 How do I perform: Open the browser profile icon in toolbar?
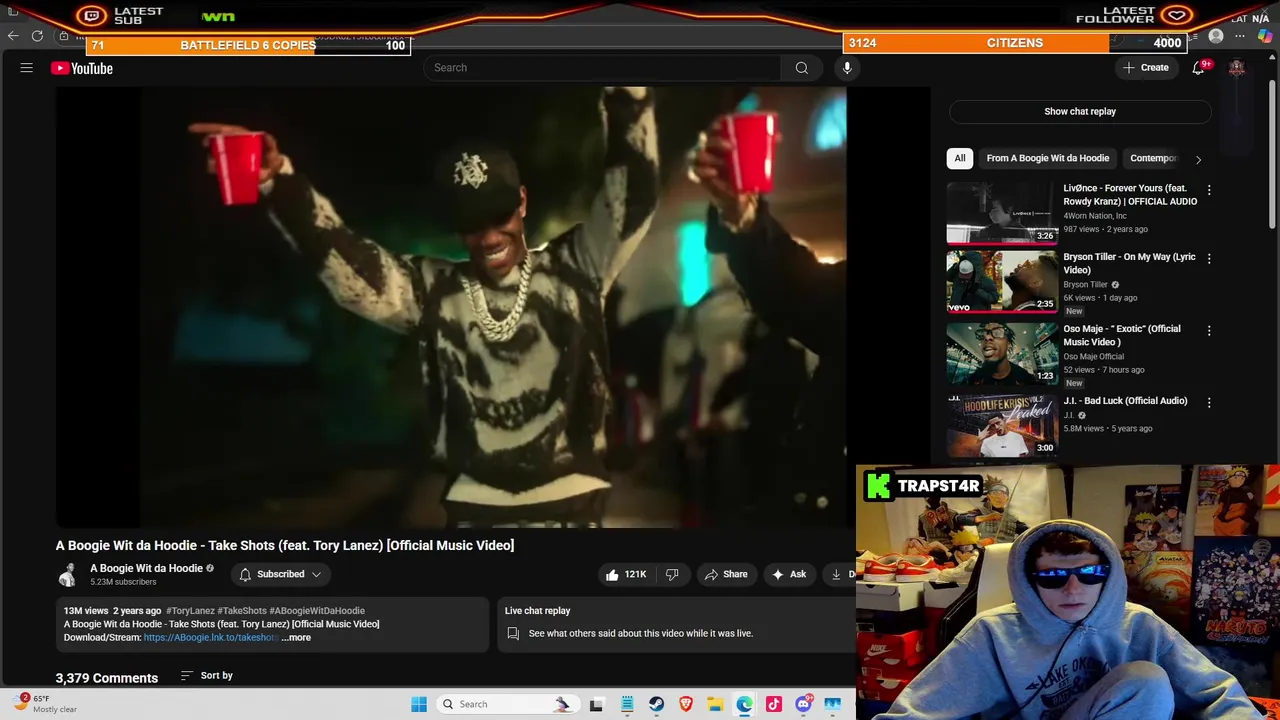coord(1216,36)
